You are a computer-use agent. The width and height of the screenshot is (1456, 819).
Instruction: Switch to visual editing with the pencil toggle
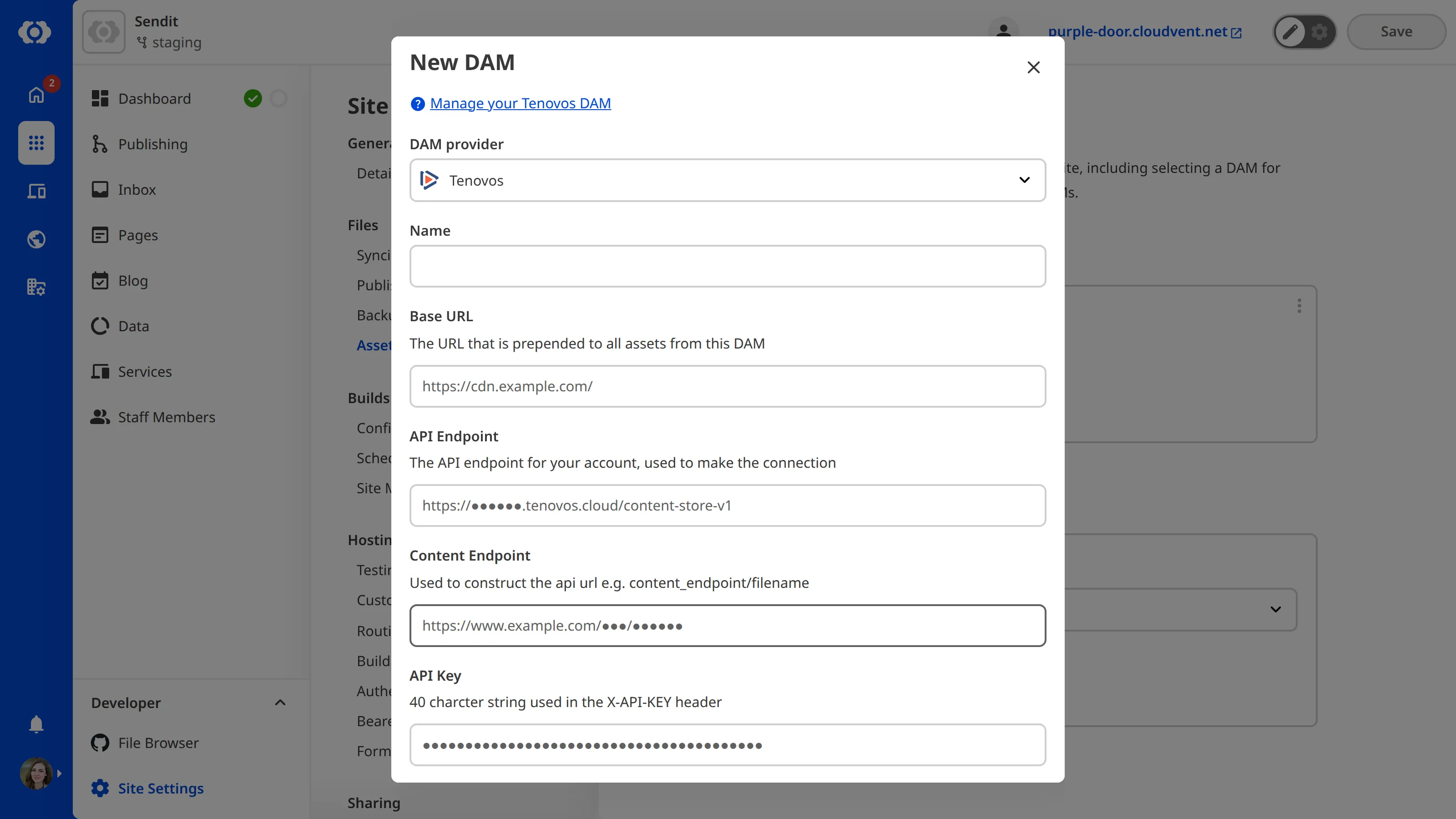1290,32
